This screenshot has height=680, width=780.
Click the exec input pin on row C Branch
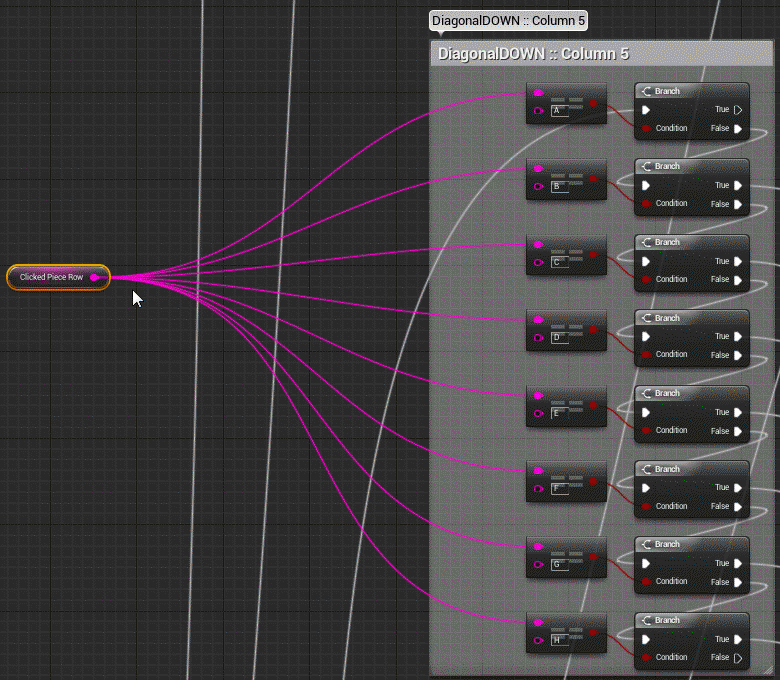pyautogui.click(x=646, y=261)
